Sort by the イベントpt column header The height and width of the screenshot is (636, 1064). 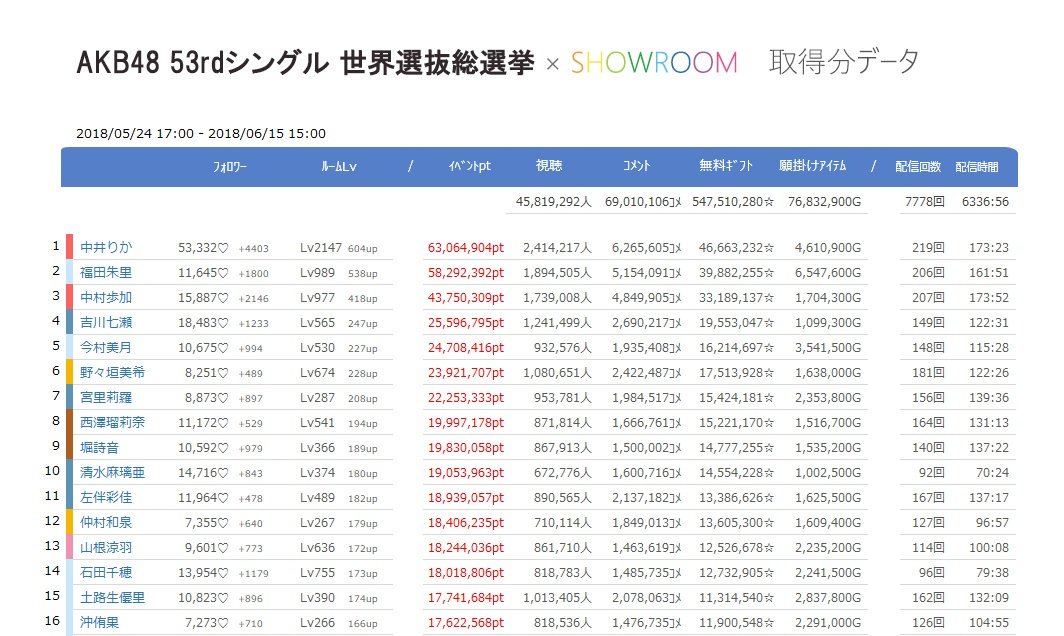pyautogui.click(x=470, y=166)
